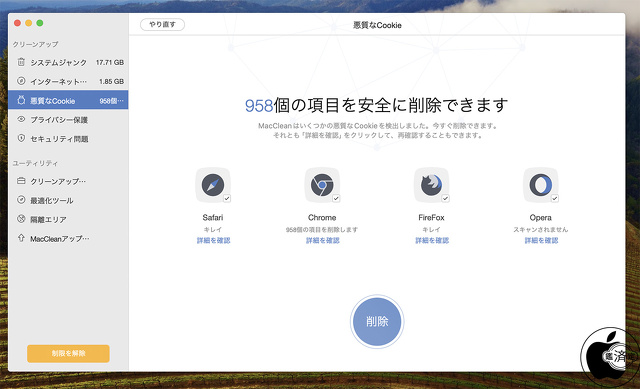Open インターネット… in the sidebar
This screenshot has width=640, height=389.
click(x=68, y=81)
